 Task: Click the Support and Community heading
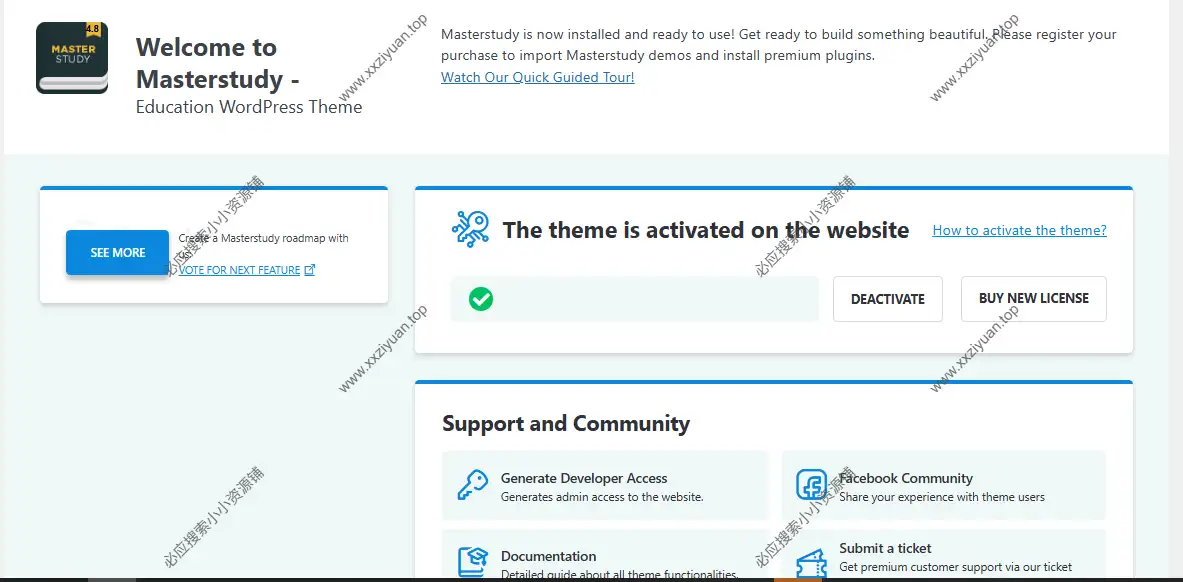[566, 423]
